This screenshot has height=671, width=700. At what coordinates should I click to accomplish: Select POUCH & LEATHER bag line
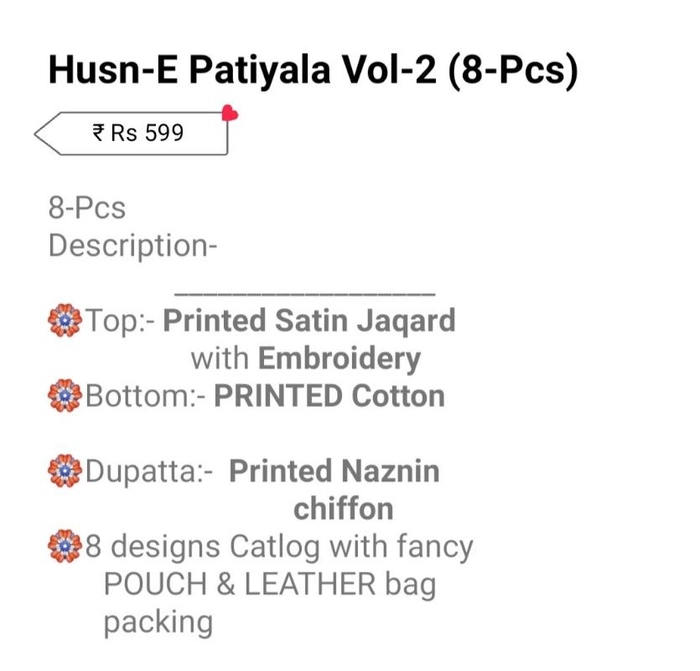point(270,584)
